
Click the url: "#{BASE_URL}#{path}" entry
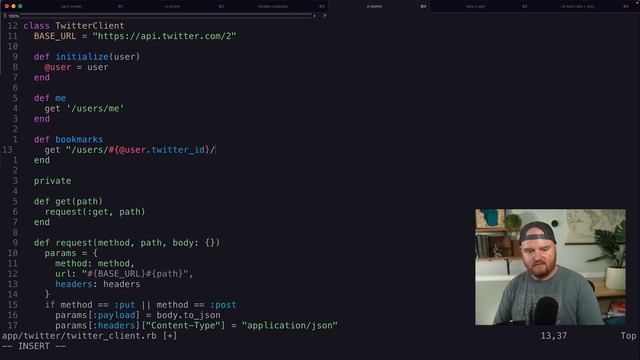coord(124,274)
